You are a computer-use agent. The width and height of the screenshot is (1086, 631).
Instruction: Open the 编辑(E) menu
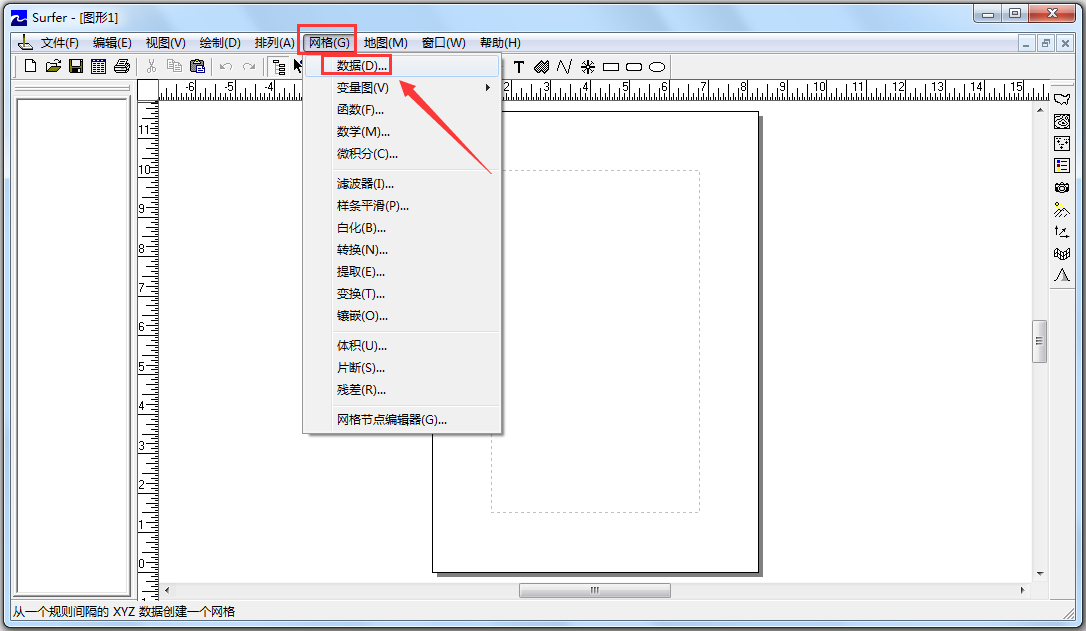point(112,42)
